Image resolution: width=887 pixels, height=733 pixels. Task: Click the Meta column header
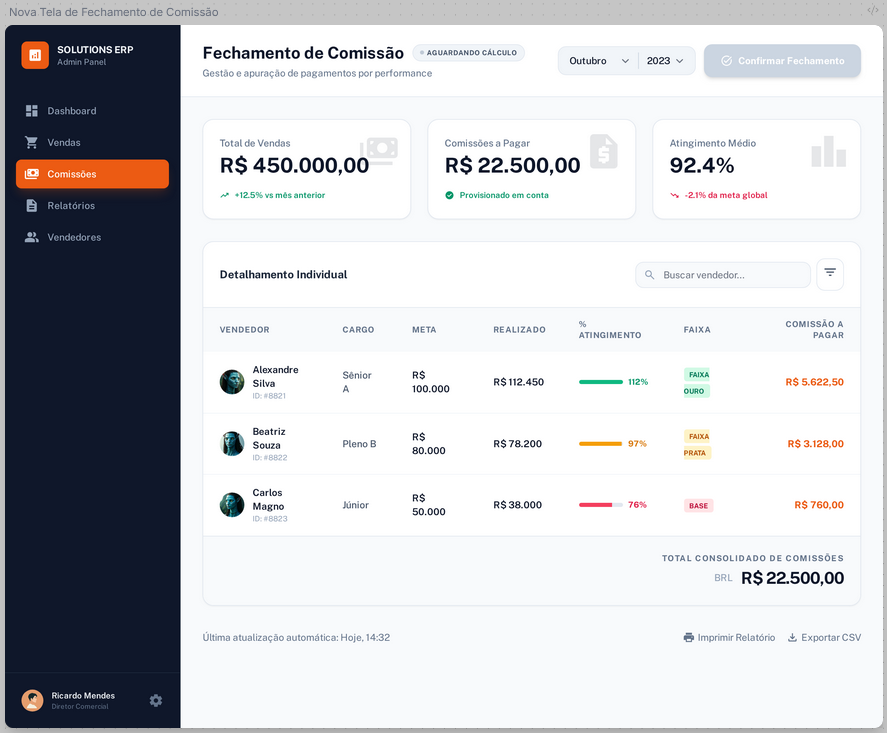(x=424, y=330)
